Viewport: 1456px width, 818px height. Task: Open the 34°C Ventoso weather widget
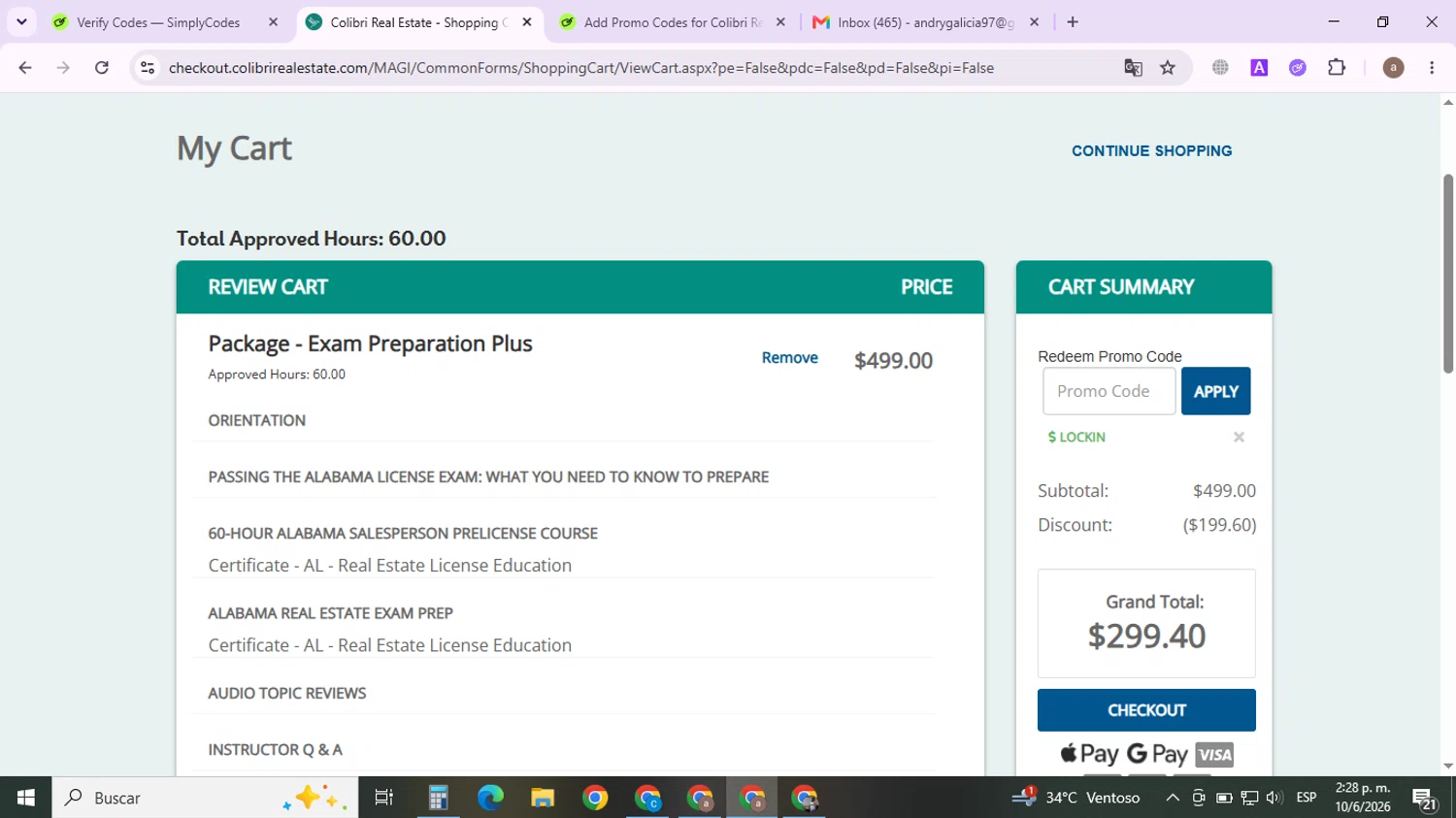[x=1075, y=798]
